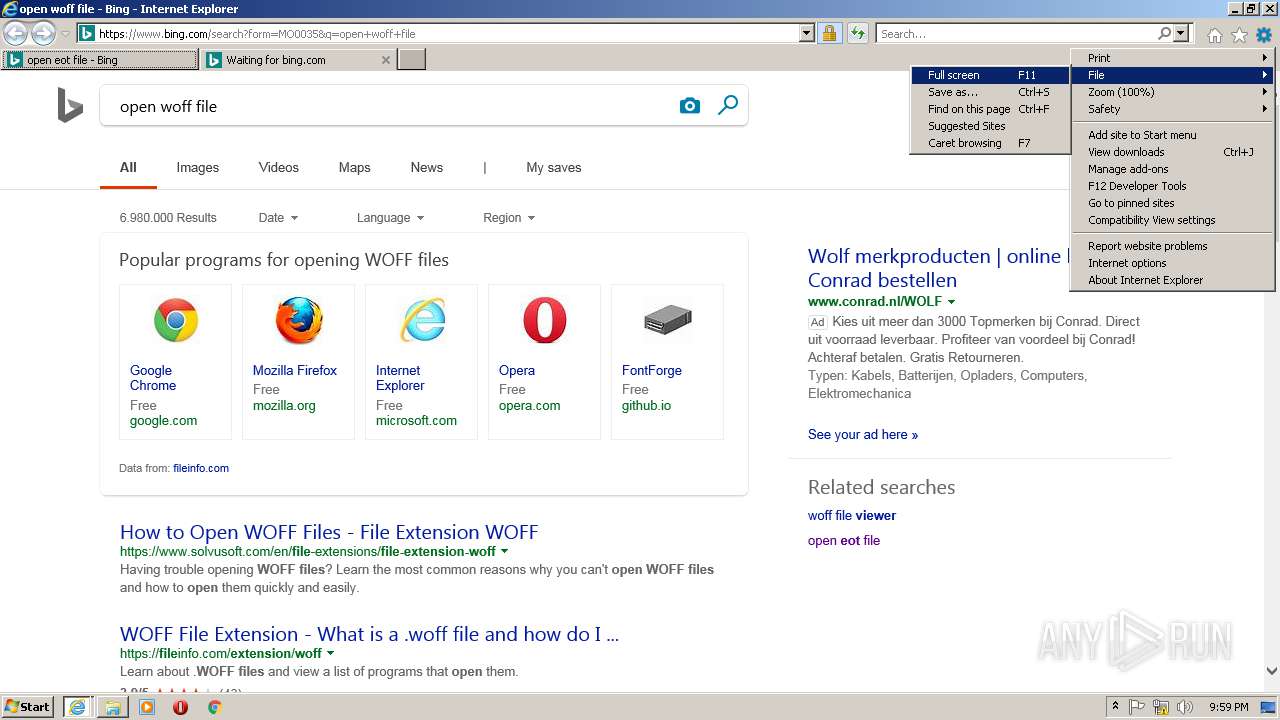Viewport: 1280px width, 720px height.
Task: Switch to 'open eot file - Bing' tab
Action: coord(100,60)
